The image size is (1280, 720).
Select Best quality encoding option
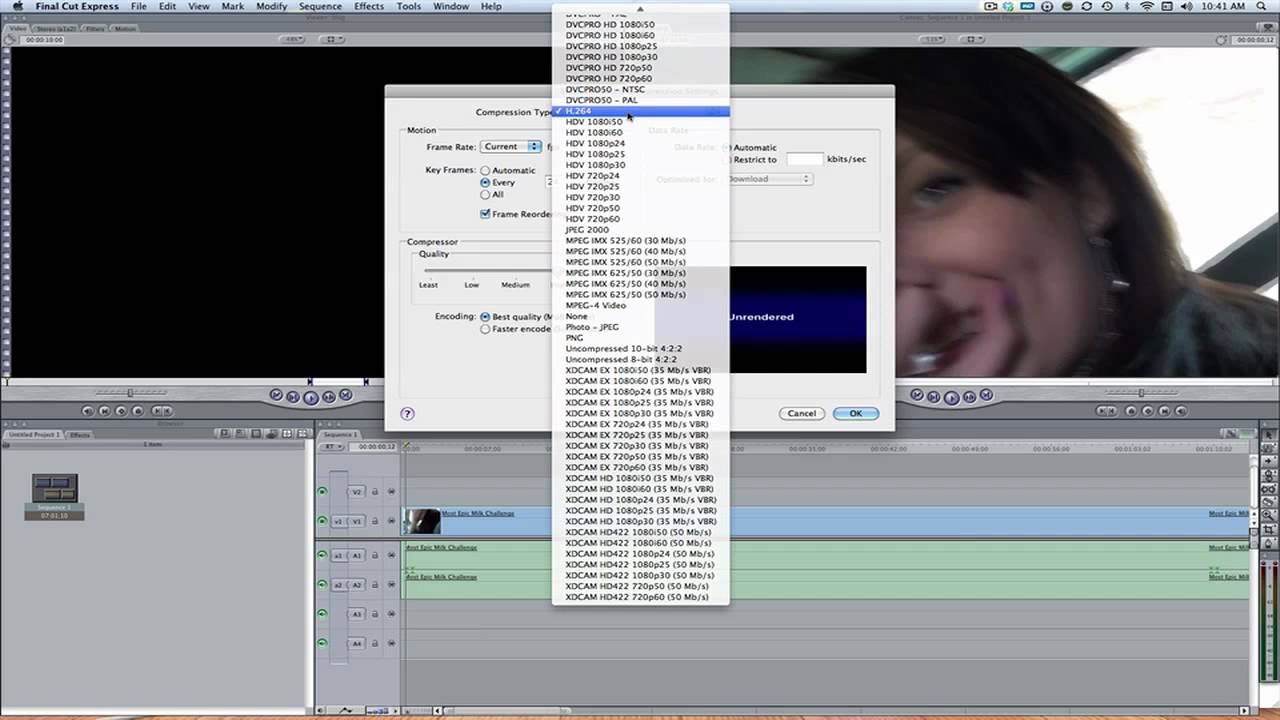485,317
